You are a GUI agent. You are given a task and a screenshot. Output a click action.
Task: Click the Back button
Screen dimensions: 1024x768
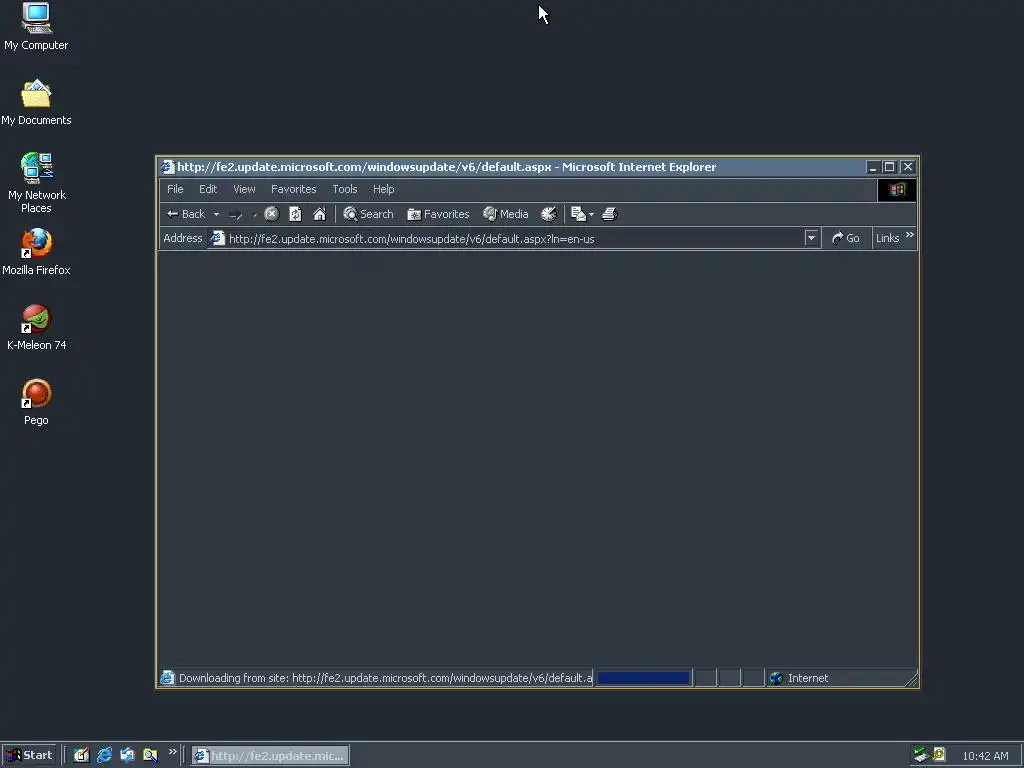186,214
